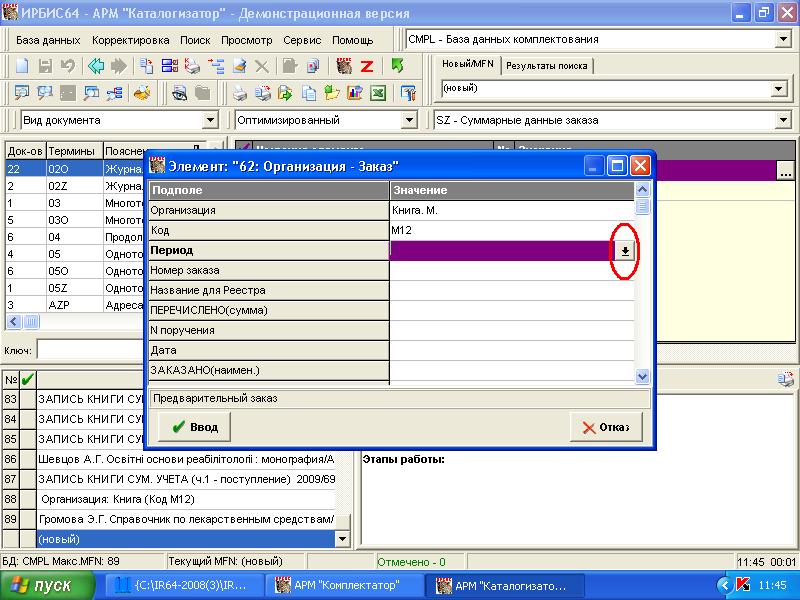Click the green back arrows icon
The image size is (800, 600).
[96, 66]
